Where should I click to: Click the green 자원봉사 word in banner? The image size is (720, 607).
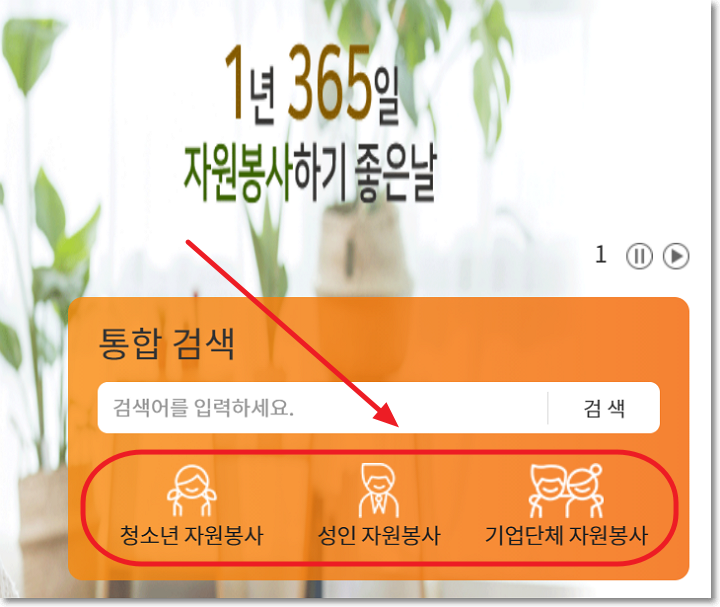pyautogui.click(x=238, y=174)
